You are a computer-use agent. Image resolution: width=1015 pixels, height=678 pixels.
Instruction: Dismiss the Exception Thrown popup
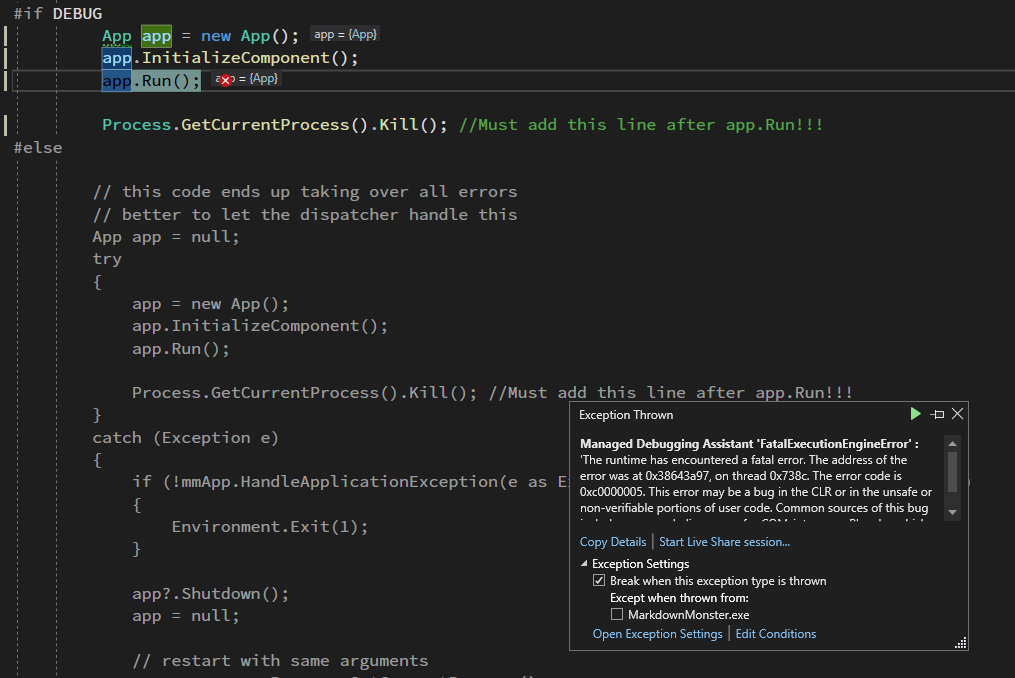pos(956,413)
